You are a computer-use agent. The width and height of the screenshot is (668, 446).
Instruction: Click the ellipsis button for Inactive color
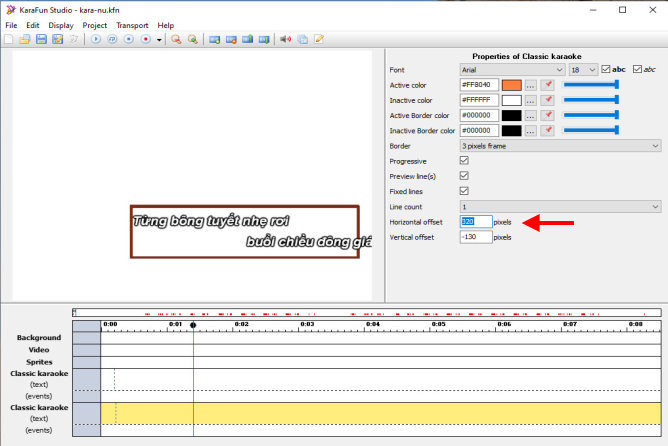[x=531, y=101]
